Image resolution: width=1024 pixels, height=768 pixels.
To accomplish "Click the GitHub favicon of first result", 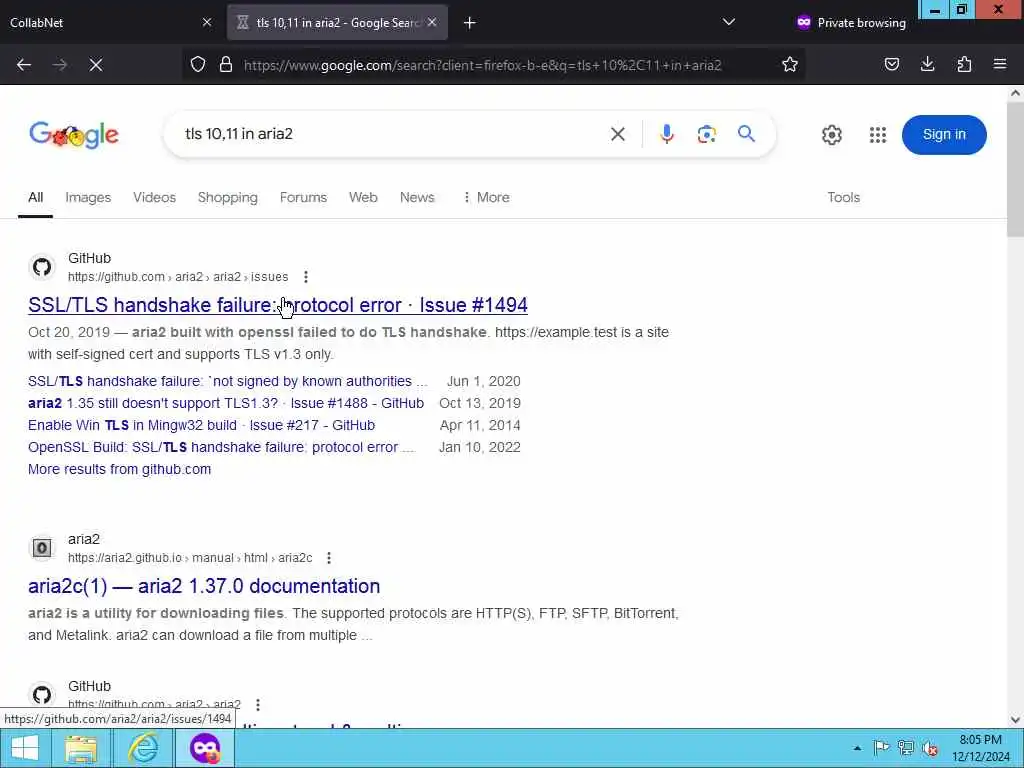I will (x=42, y=267).
